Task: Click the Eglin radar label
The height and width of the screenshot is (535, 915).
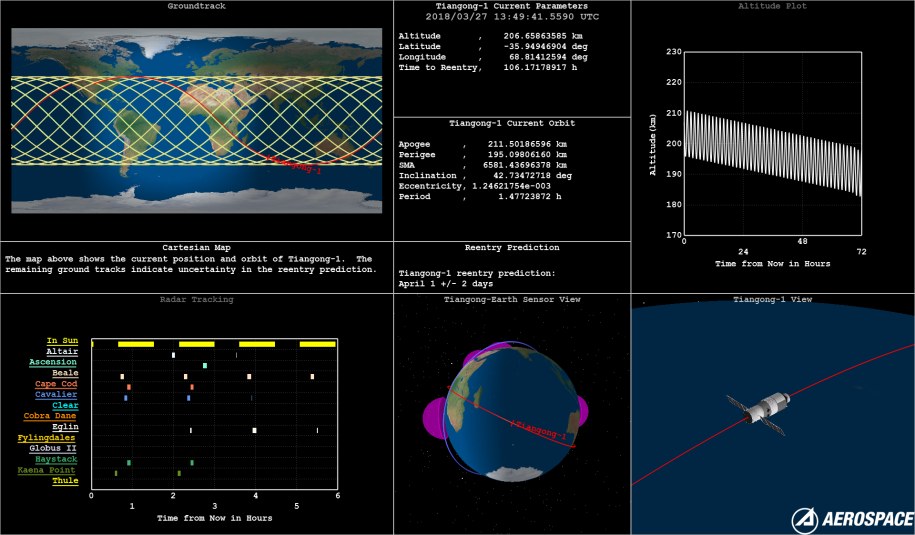Action: (x=65, y=427)
